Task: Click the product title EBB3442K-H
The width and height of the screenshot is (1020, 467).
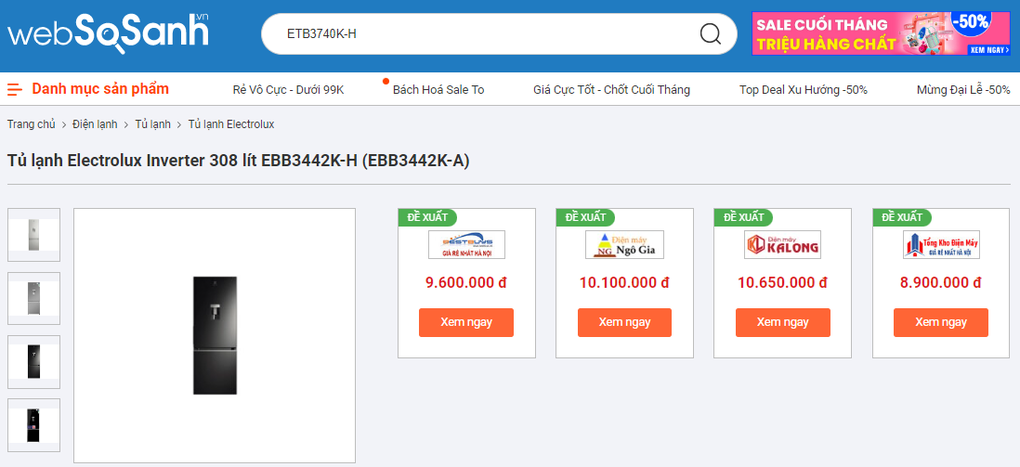Action: [x=238, y=161]
